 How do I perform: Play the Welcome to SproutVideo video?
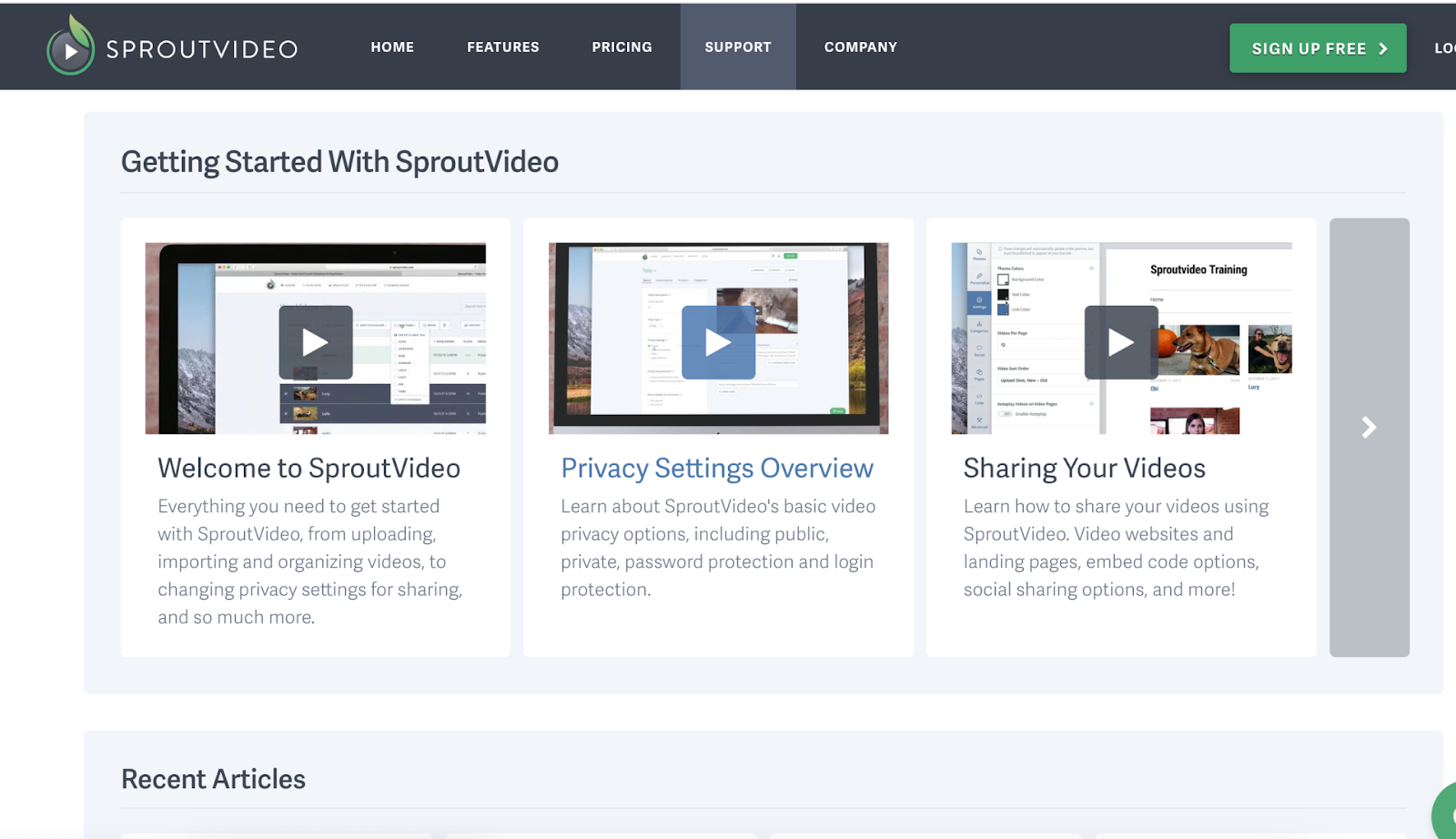point(316,342)
